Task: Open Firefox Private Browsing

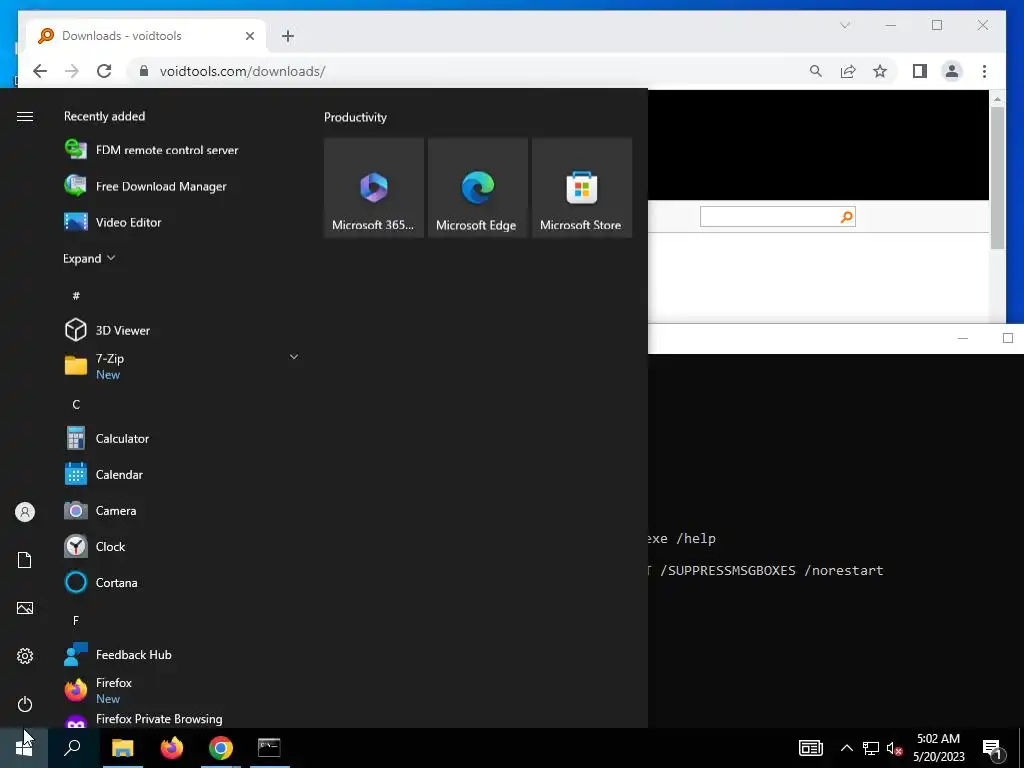Action: pos(143,719)
